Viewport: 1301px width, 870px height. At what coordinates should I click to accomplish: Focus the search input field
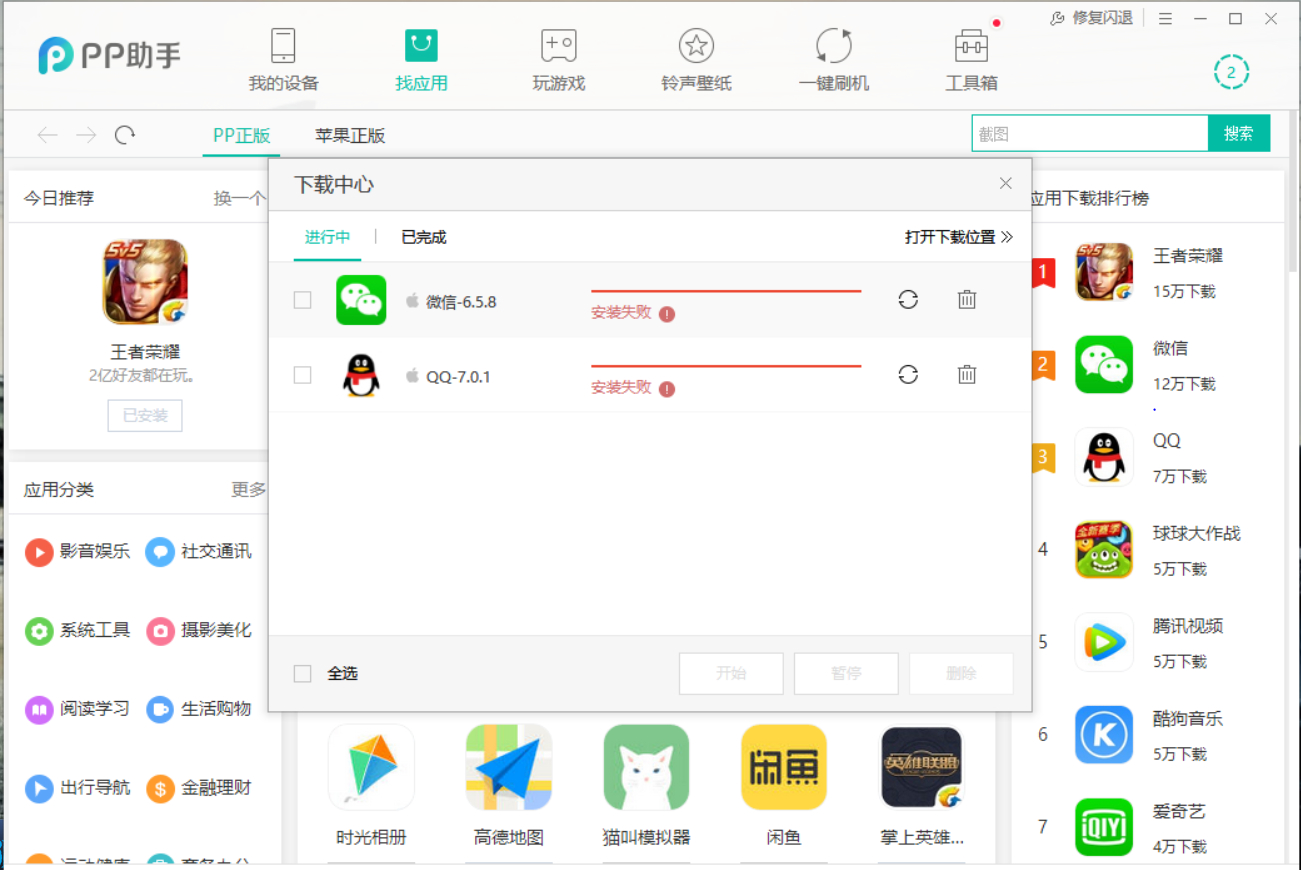coord(1090,133)
